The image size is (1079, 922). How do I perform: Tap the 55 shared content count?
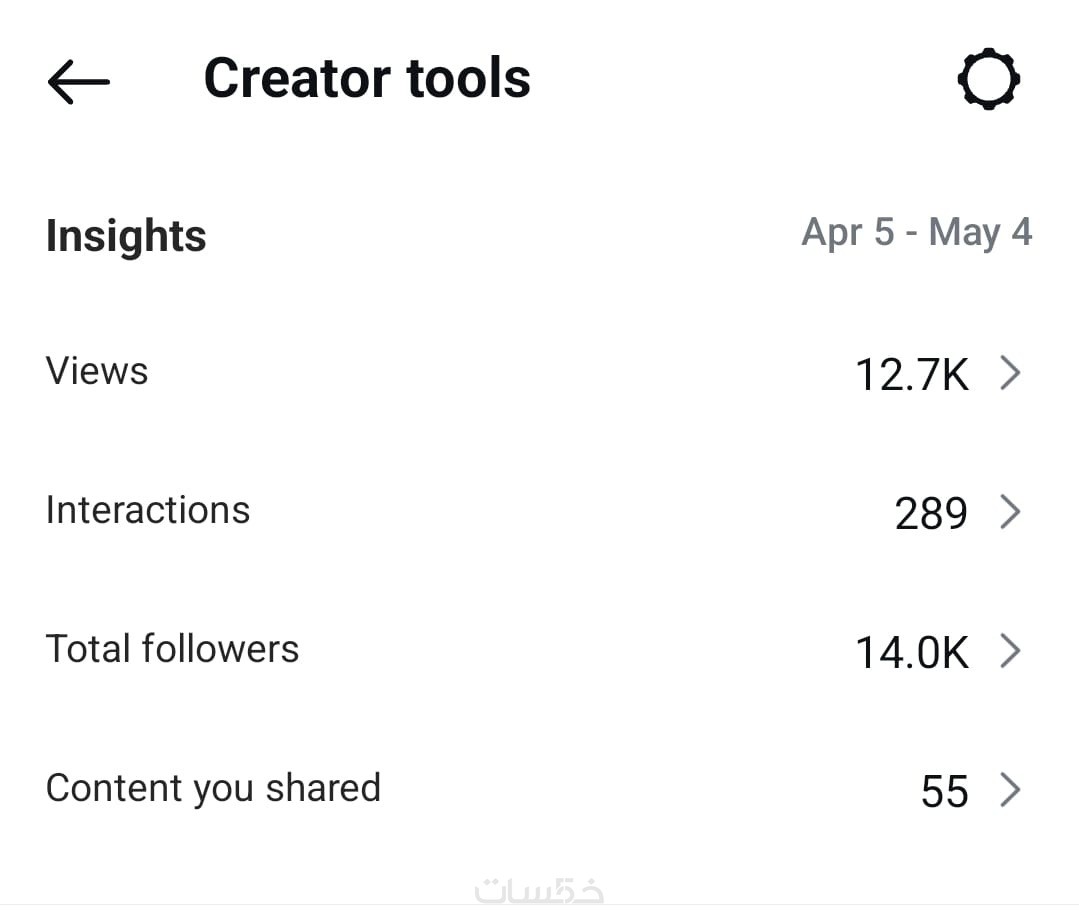click(944, 792)
